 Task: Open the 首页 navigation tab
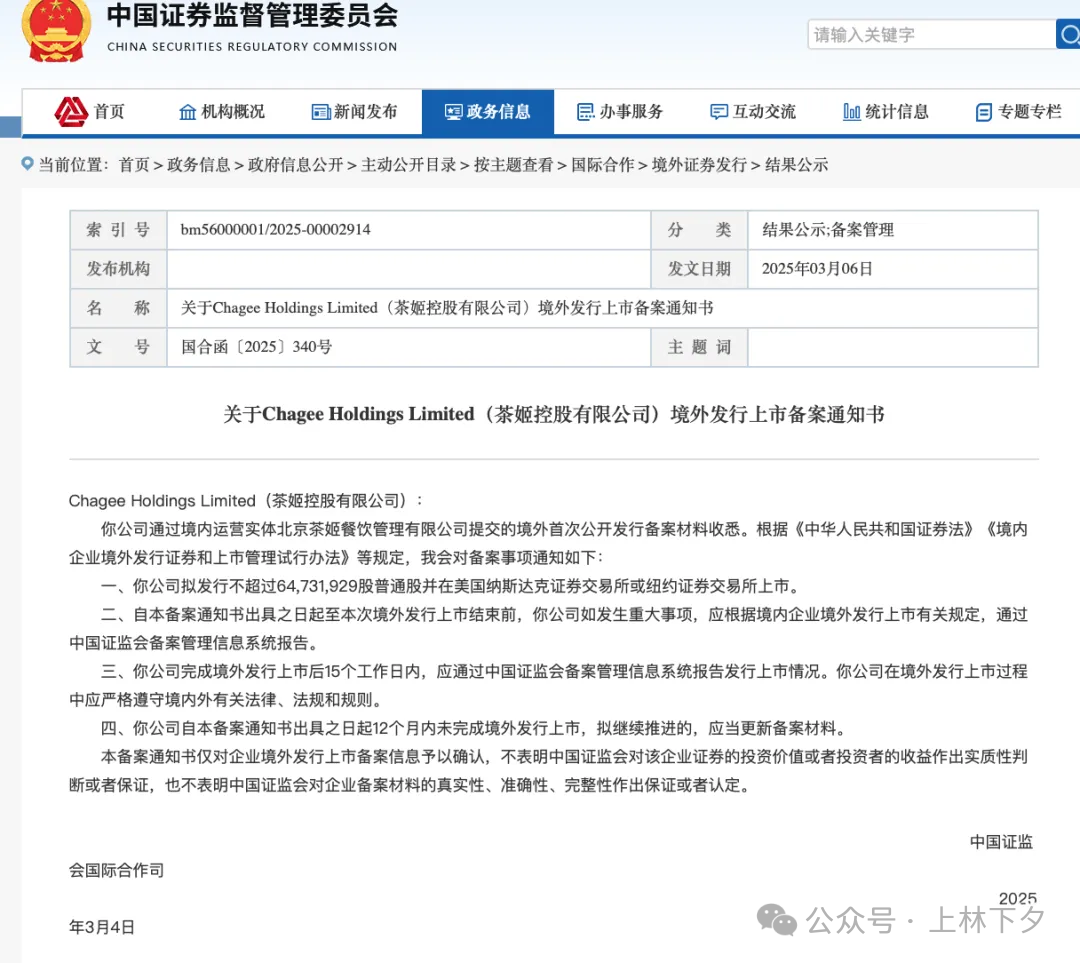[x=109, y=112]
